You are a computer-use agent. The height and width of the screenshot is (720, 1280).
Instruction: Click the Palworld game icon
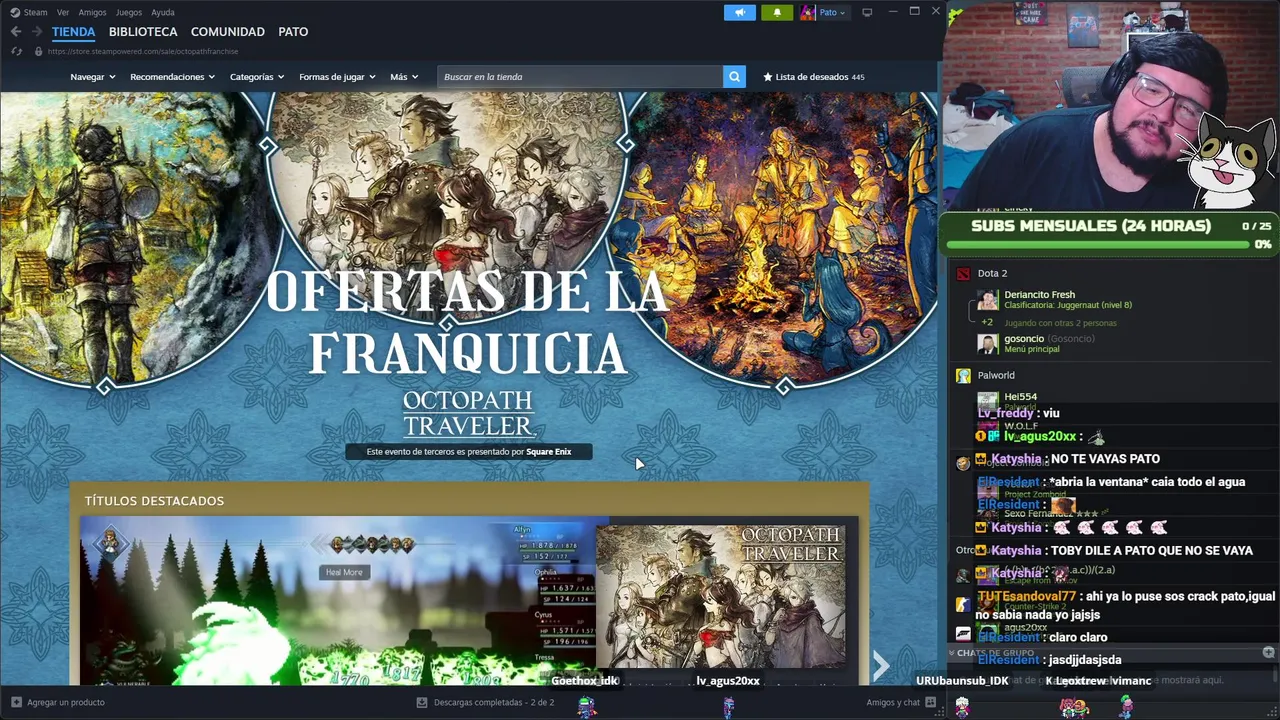tap(963, 375)
